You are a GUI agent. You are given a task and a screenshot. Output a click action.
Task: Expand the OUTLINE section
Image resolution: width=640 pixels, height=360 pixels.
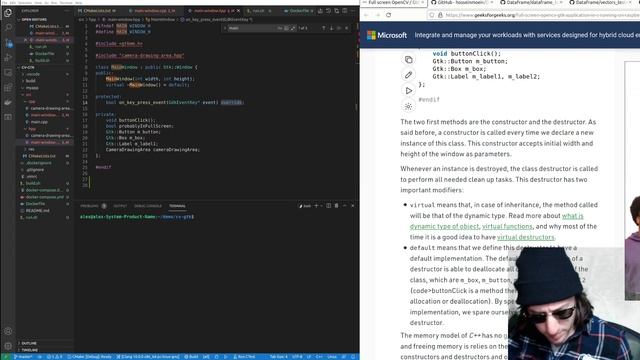[29, 343]
